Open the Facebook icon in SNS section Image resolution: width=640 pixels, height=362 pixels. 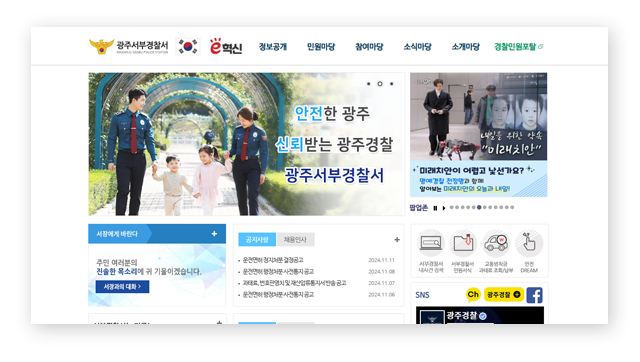point(534,295)
